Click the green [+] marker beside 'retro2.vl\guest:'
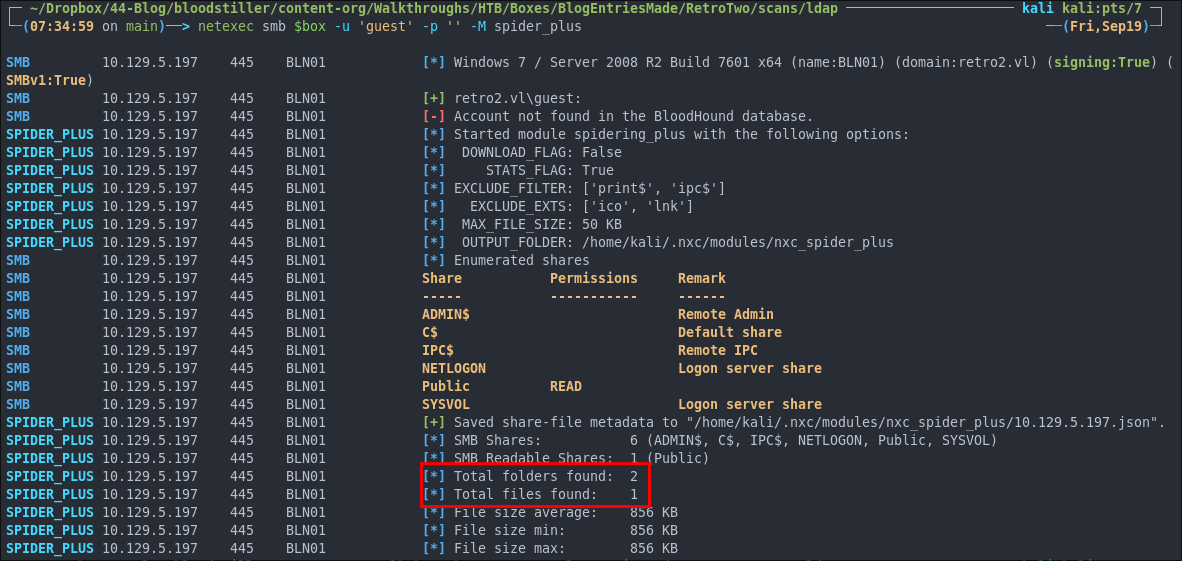The image size is (1182, 561). click(434, 98)
